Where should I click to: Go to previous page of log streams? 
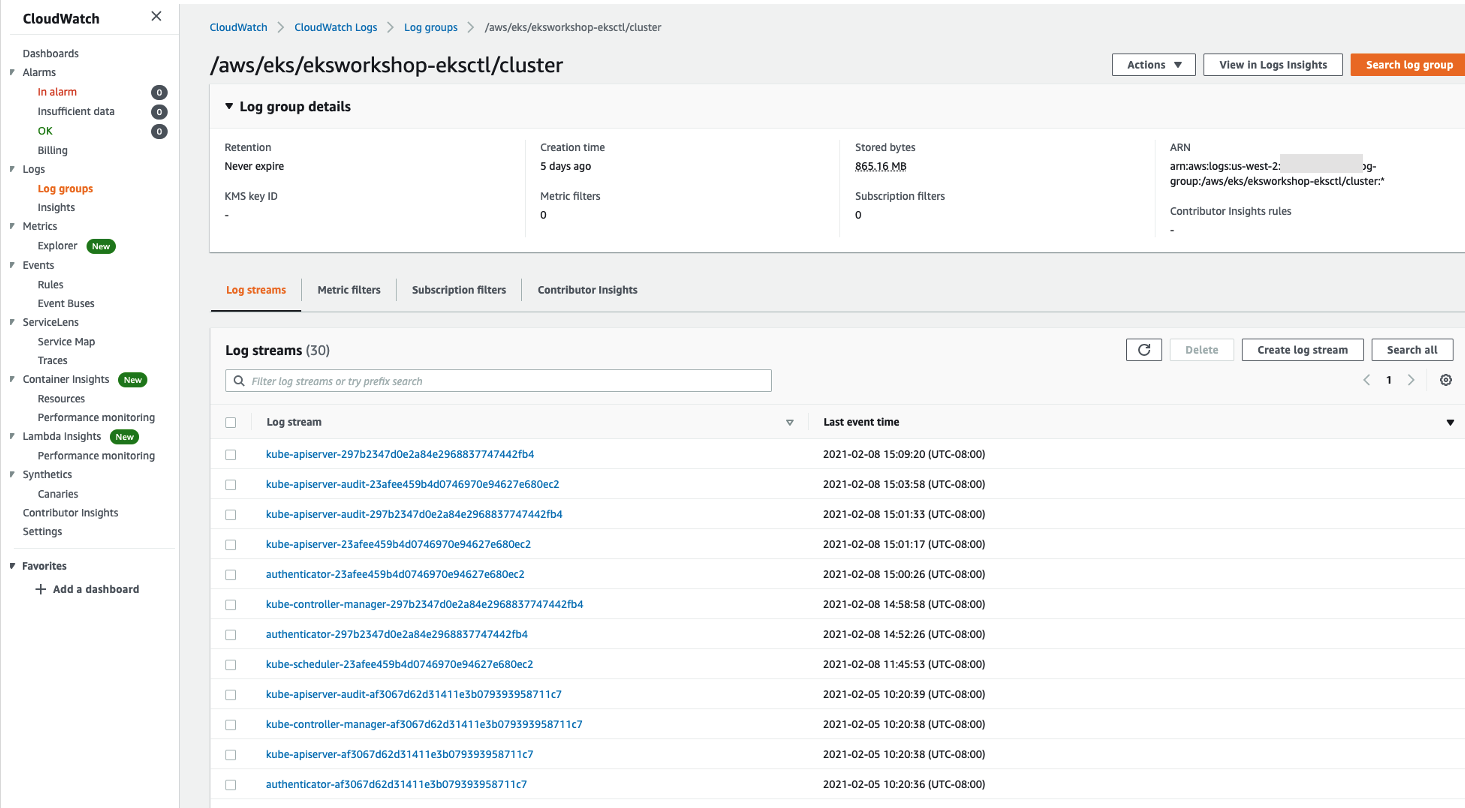pyautogui.click(x=1367, y=380)
